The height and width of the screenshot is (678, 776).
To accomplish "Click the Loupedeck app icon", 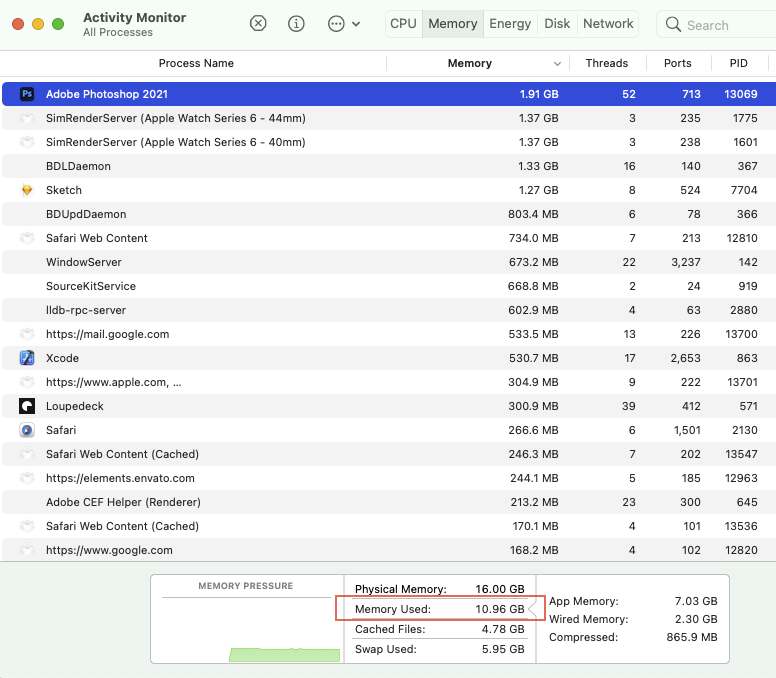I will [x=27, y=406].
